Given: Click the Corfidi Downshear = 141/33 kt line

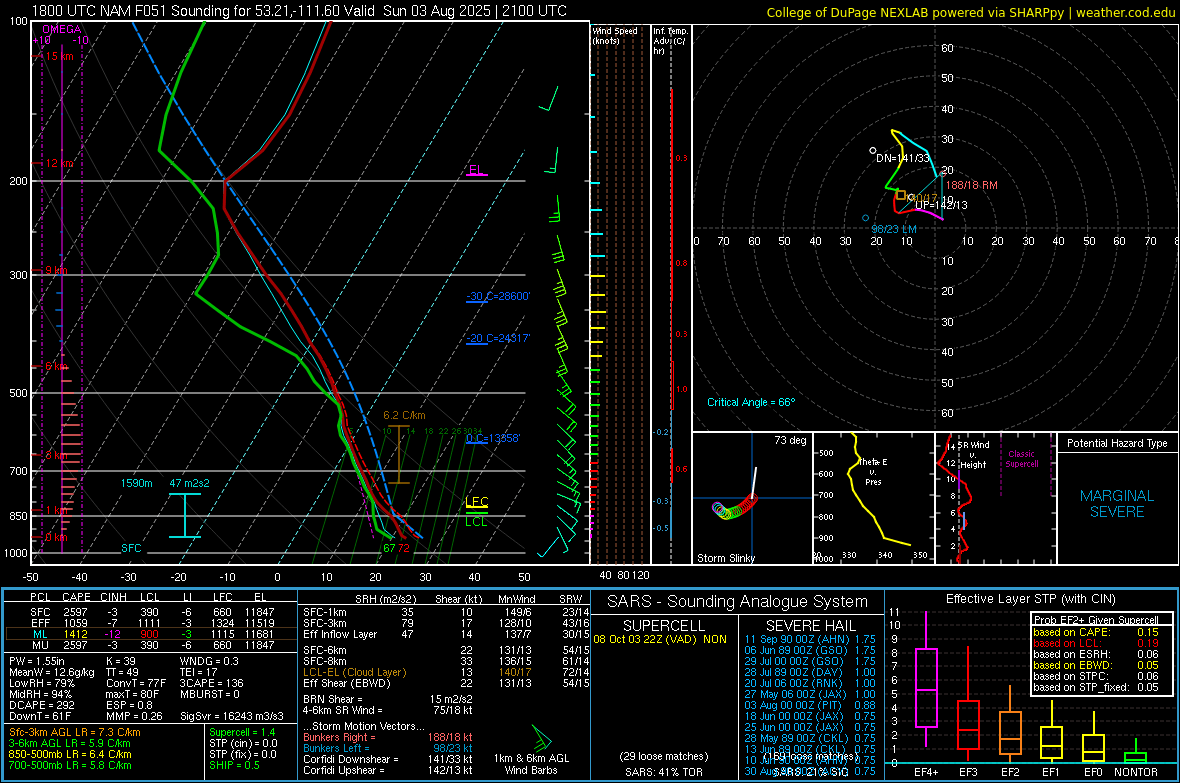Looking at the screenshot, I should [388, 759].
